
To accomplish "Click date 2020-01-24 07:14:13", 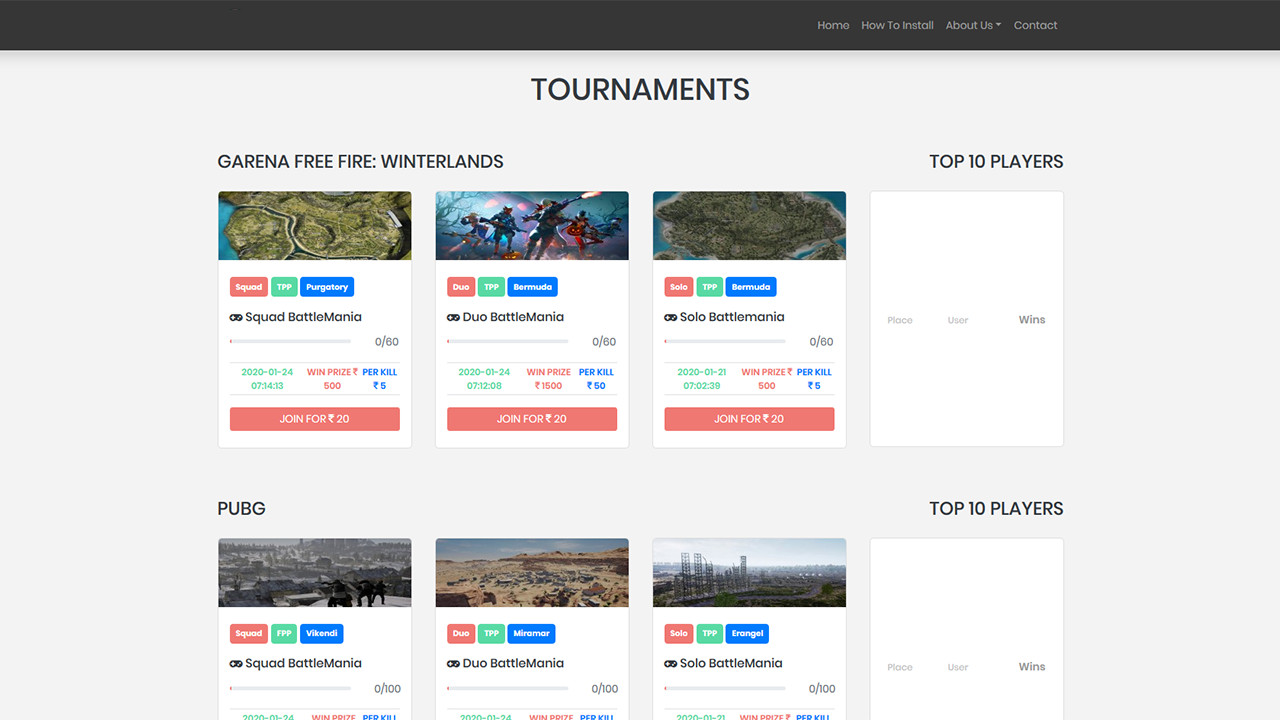I will tap(267, 379).
